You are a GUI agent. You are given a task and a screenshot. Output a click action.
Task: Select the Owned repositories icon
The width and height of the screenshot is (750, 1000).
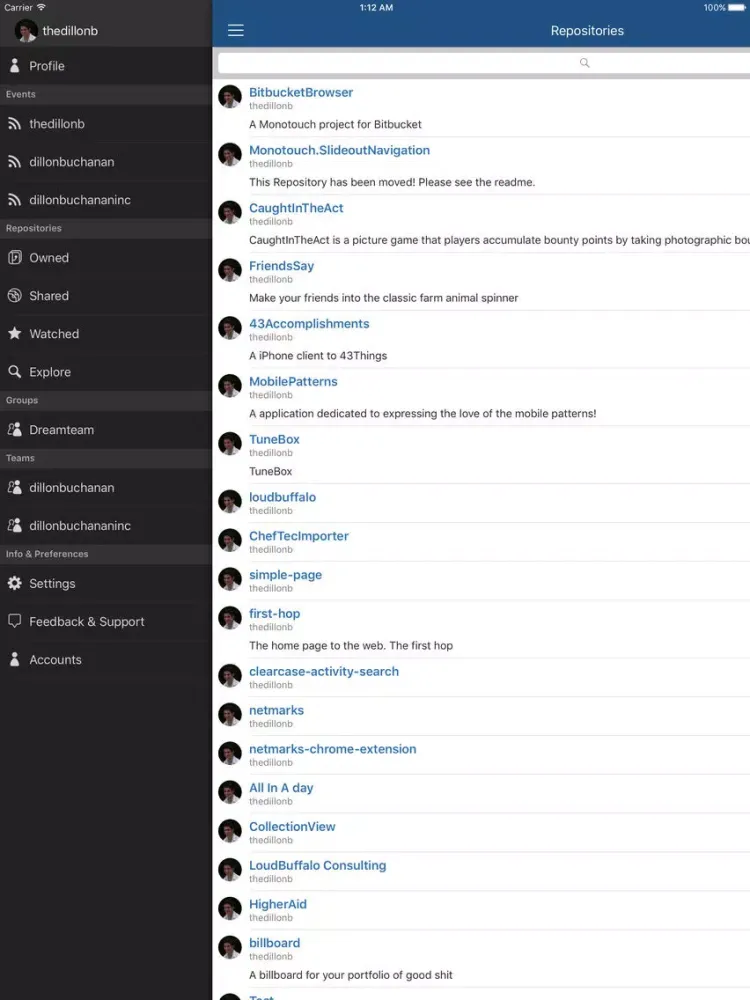(x=15, y=257)
